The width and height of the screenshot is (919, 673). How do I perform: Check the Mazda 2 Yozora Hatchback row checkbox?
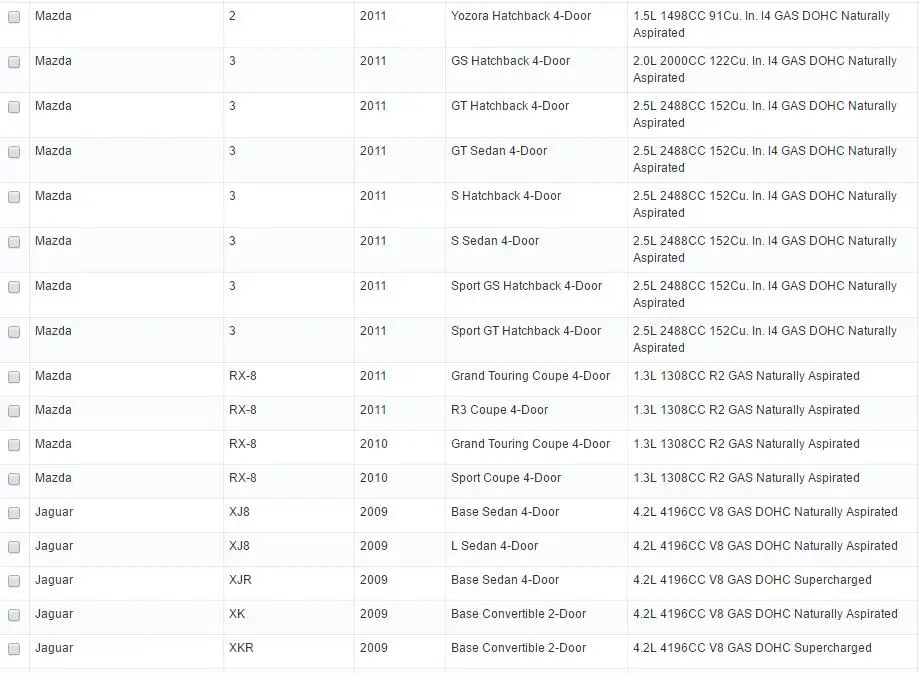coord(14,17)
